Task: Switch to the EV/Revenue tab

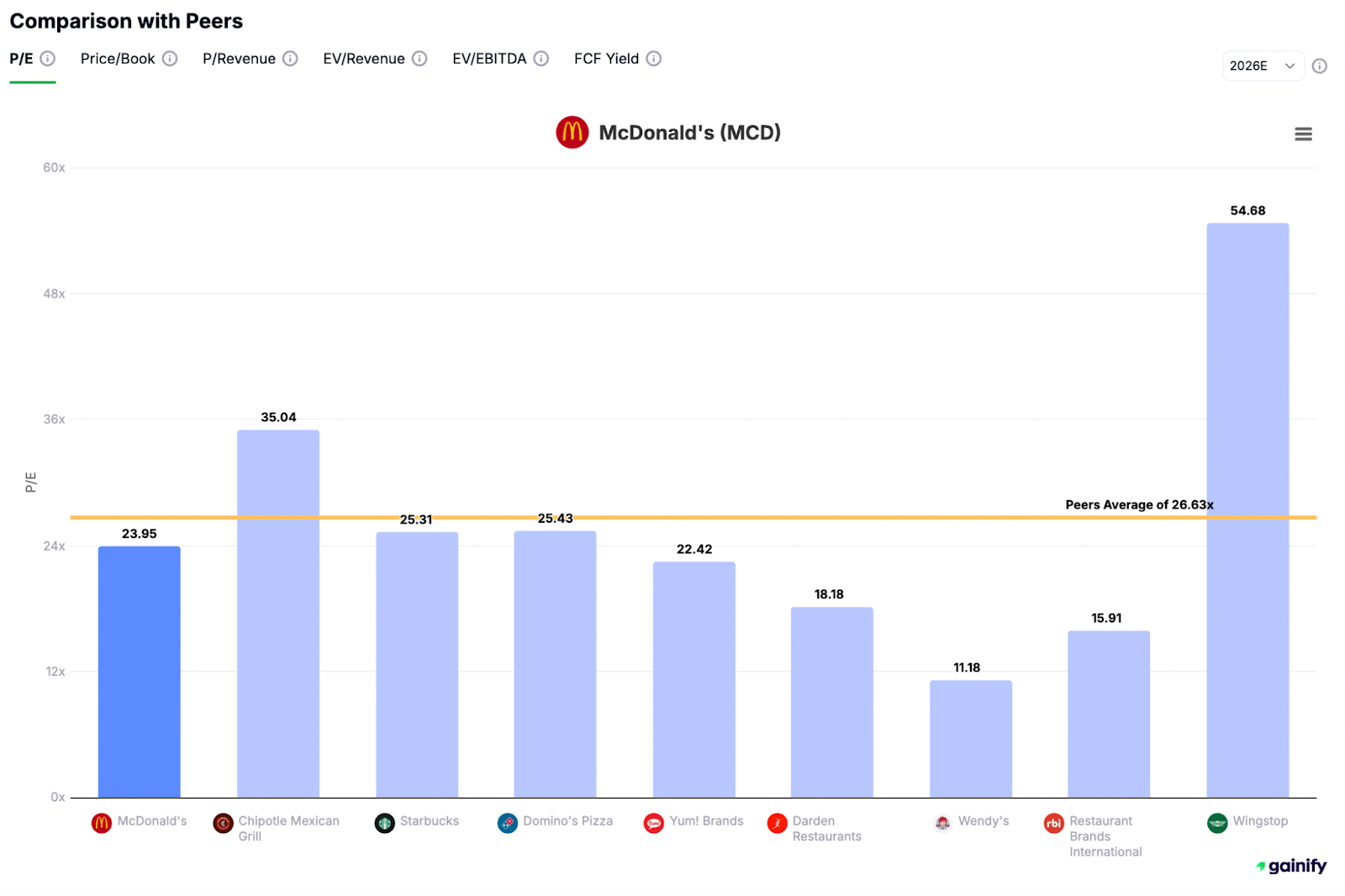Action: point(364,59)
